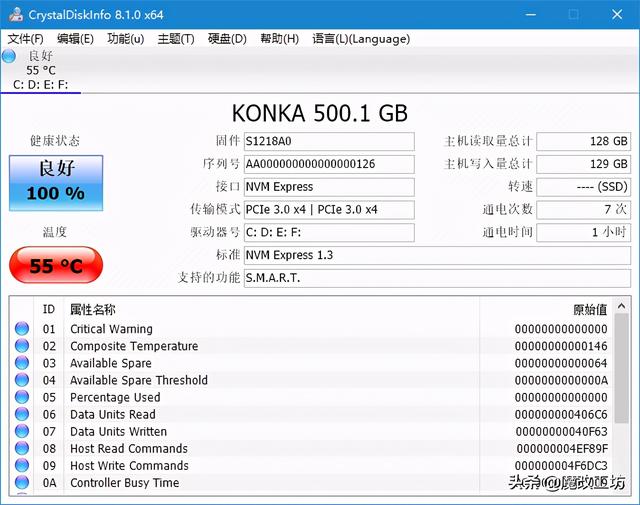The height and width of the screenshot is (505, 640).
Task: Open the 语言(L)(Language) menu
Action: coord(361,39)
